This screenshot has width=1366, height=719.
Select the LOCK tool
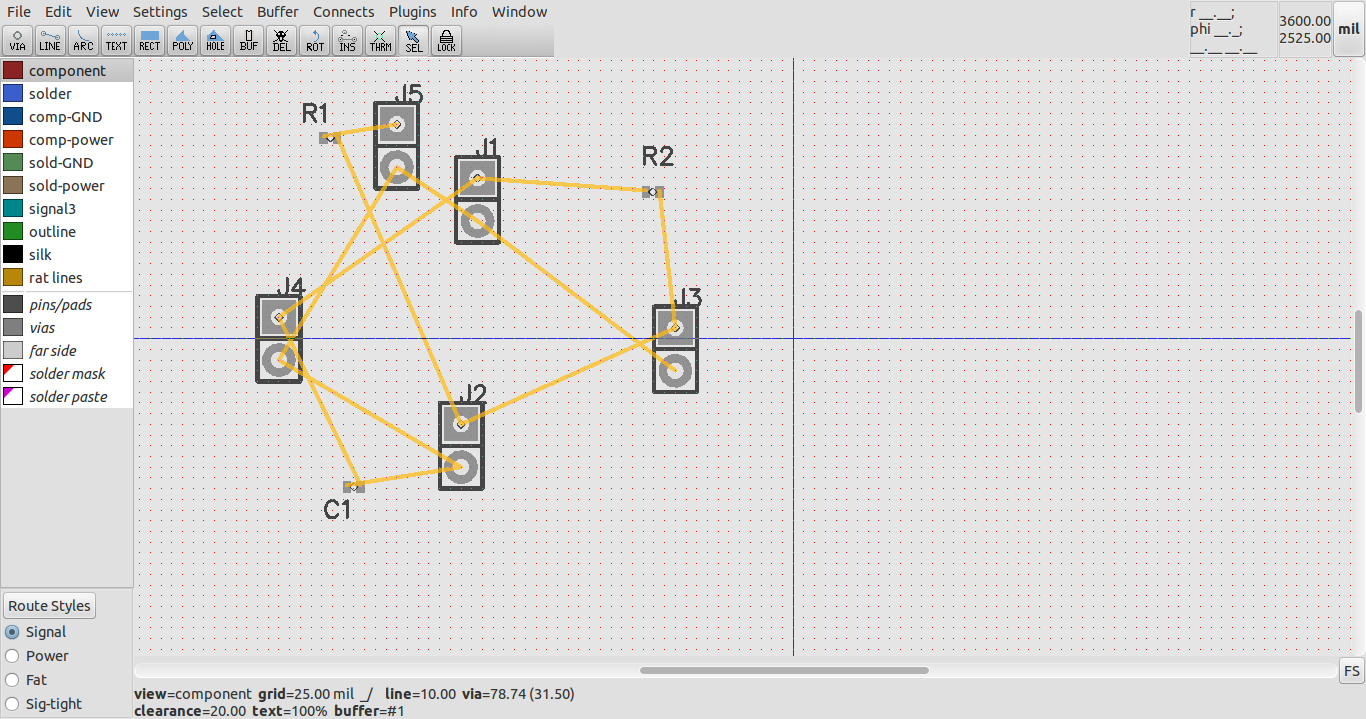[446, 40]
